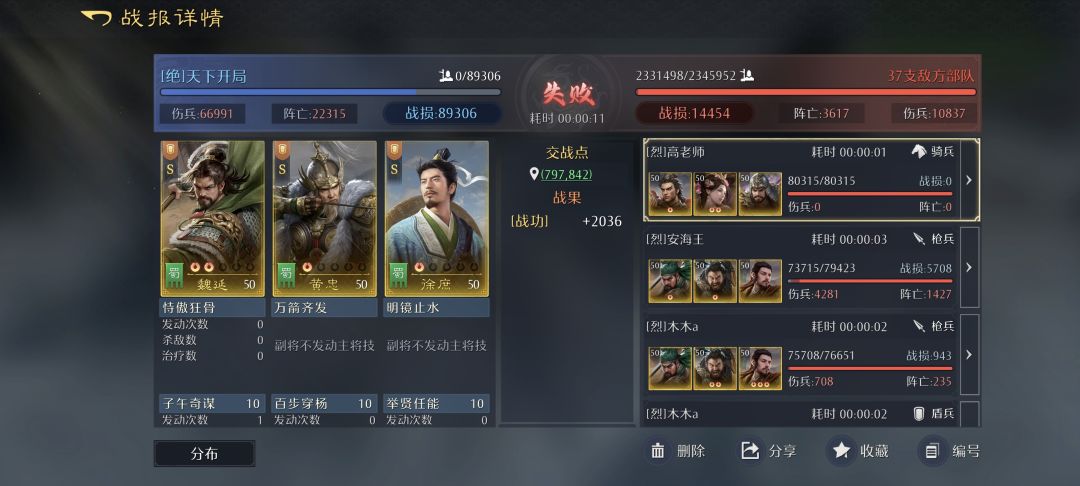
Task: Tap the 编号 document icon
Action: 932,452
